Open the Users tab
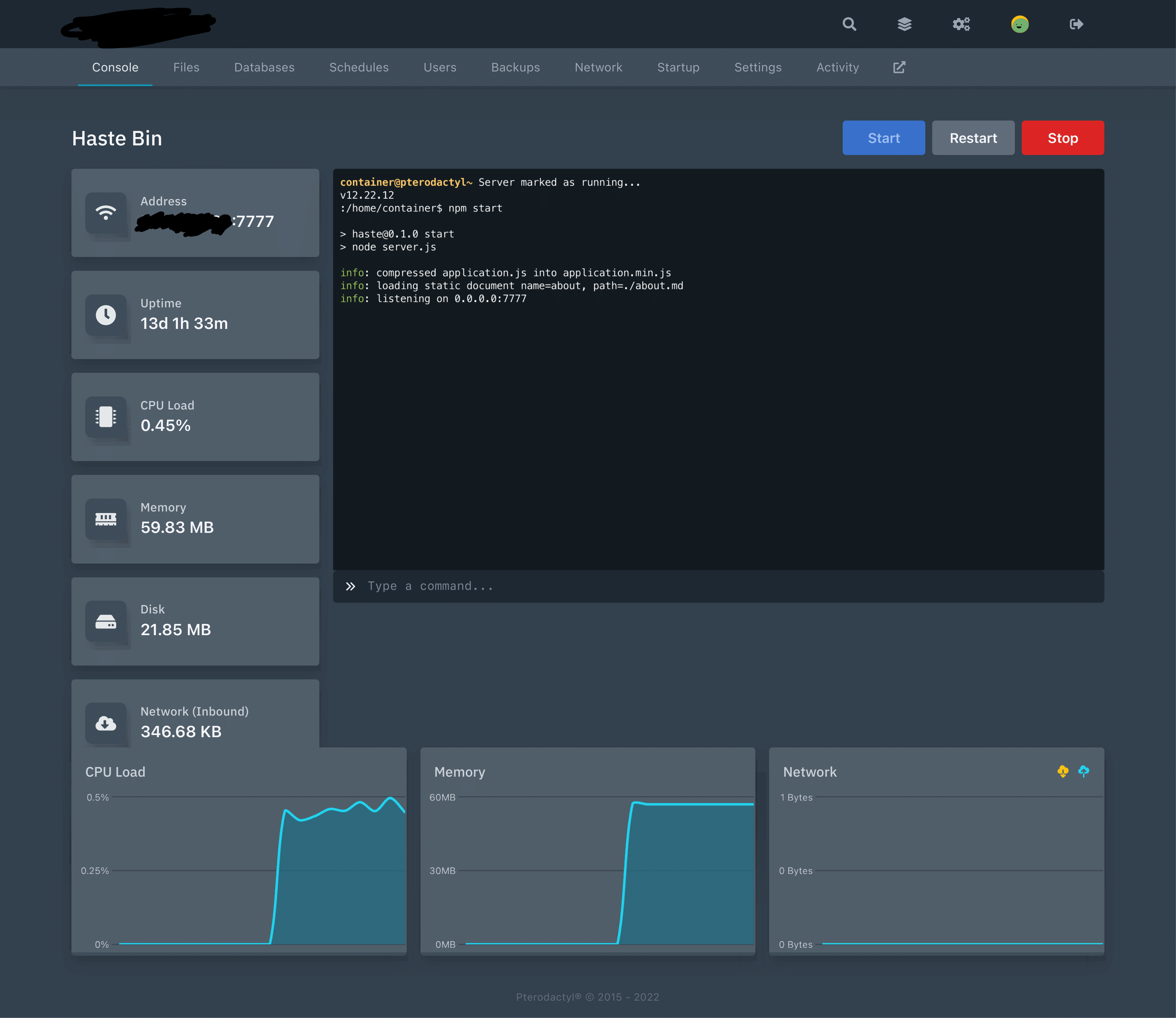The width and height of the screenshot is (1176, 1018). 440,67
